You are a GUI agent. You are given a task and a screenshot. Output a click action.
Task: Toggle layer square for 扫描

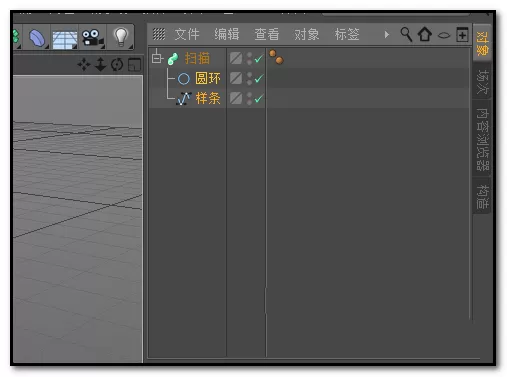coord(236,58)
